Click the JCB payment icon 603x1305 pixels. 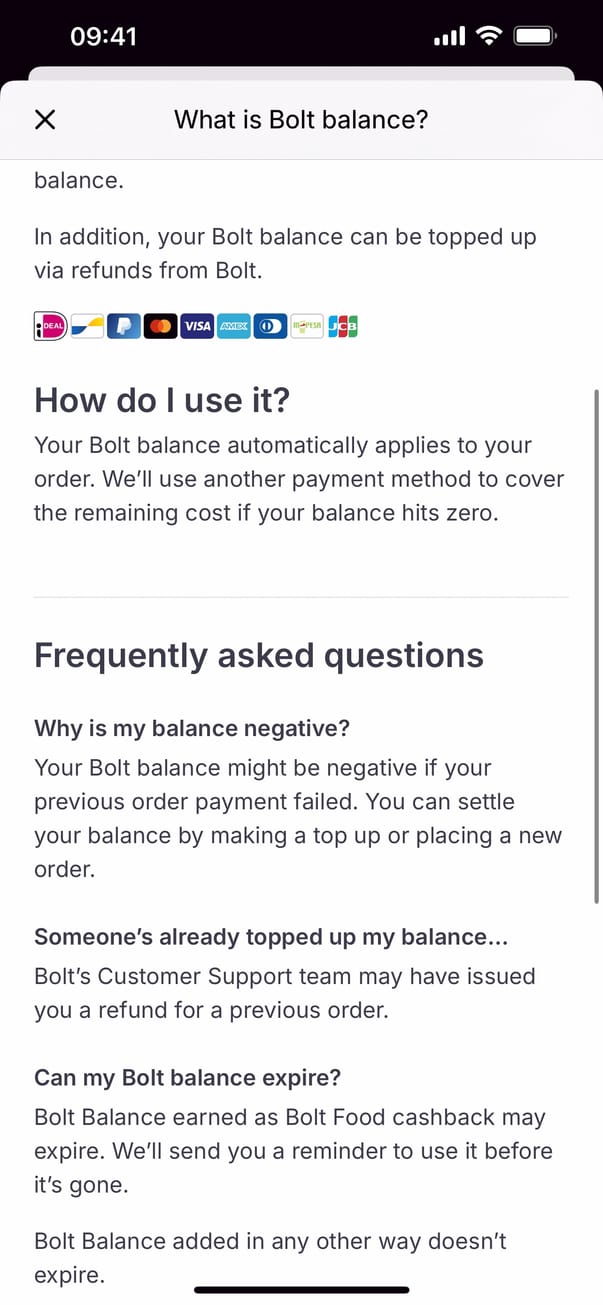342,326
